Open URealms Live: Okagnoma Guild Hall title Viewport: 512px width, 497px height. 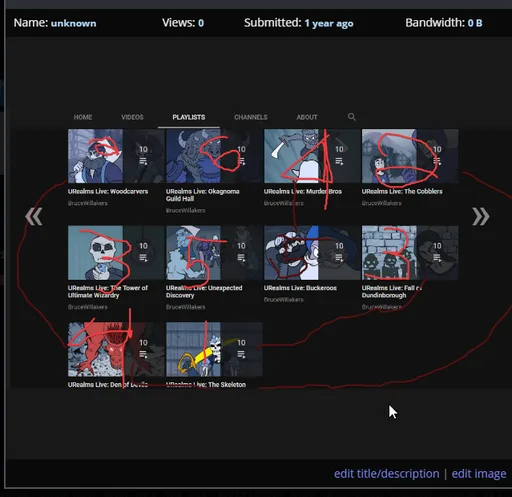[x=203, y=195]
